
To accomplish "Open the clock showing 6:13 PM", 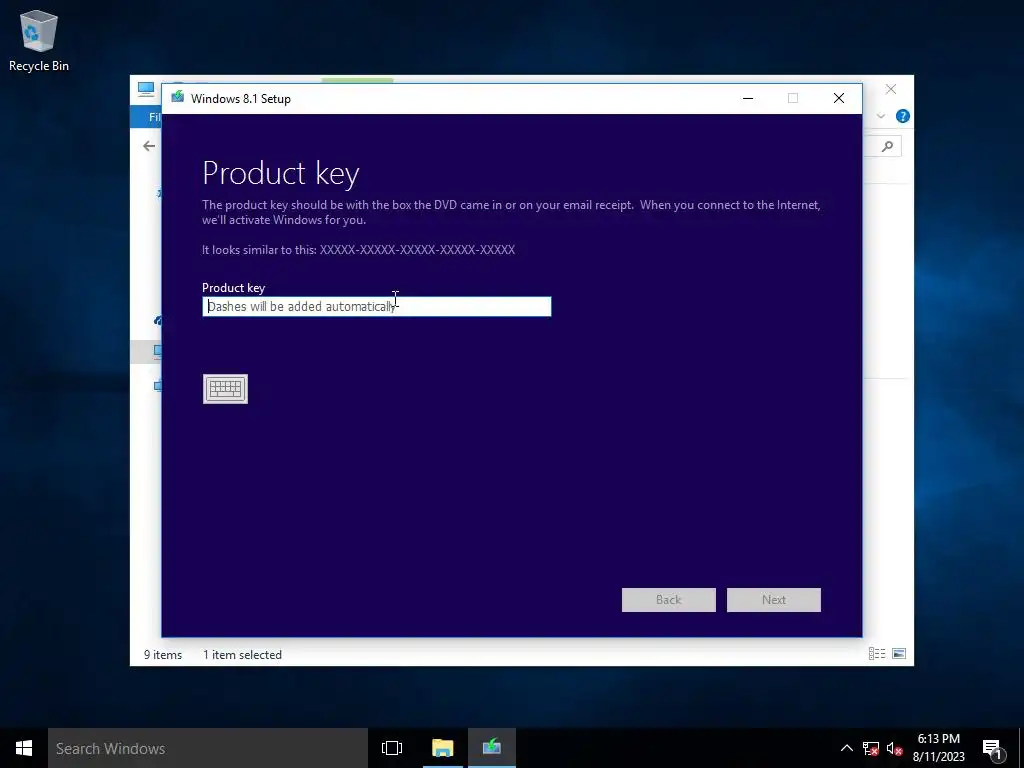I will (x=938, y=748).
